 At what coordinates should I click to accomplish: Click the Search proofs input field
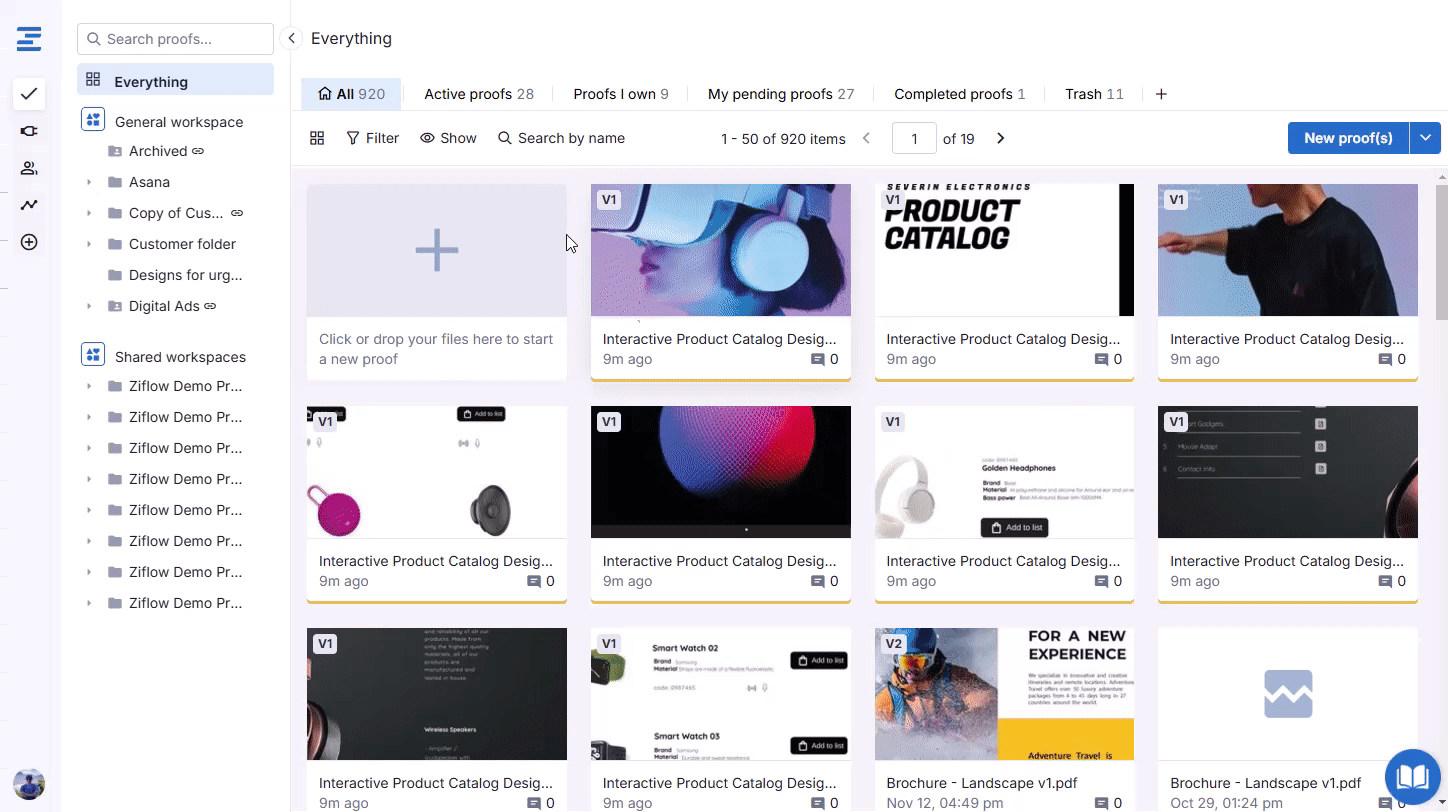176,39
